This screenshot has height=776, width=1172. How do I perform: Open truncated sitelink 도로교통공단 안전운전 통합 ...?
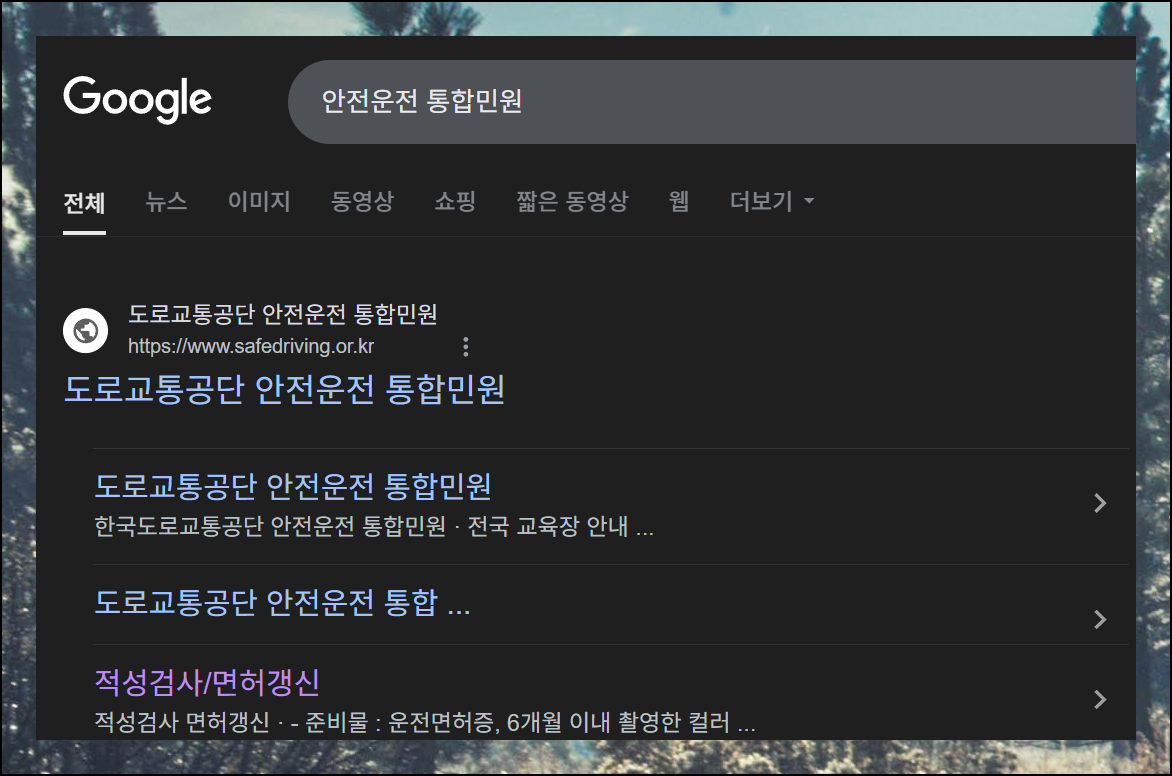tap(282, 603)
